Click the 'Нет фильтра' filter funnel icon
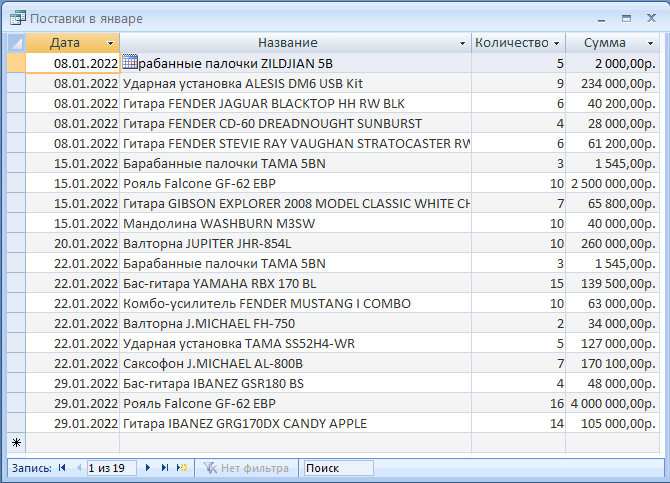This screenshot has height=483, width=670. click(x=210, y=468)
